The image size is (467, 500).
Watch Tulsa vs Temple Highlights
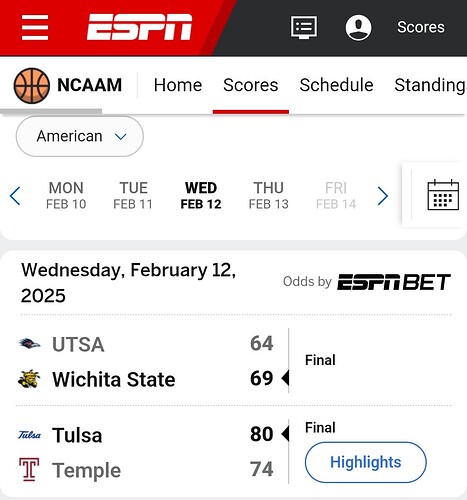(x=366, y=462)
